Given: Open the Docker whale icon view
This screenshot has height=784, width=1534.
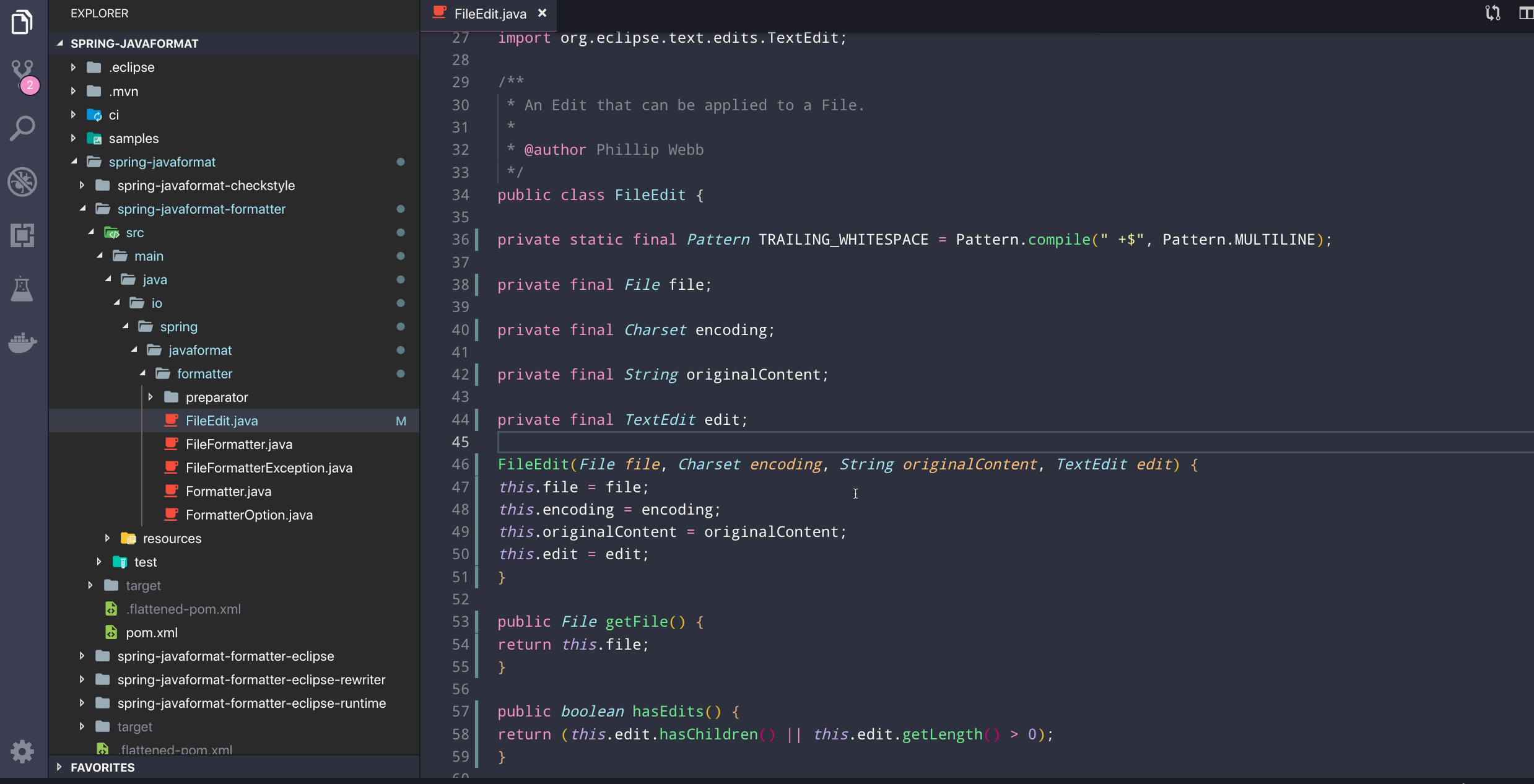Looking at the screenshot, I should (x=23, y=342).
